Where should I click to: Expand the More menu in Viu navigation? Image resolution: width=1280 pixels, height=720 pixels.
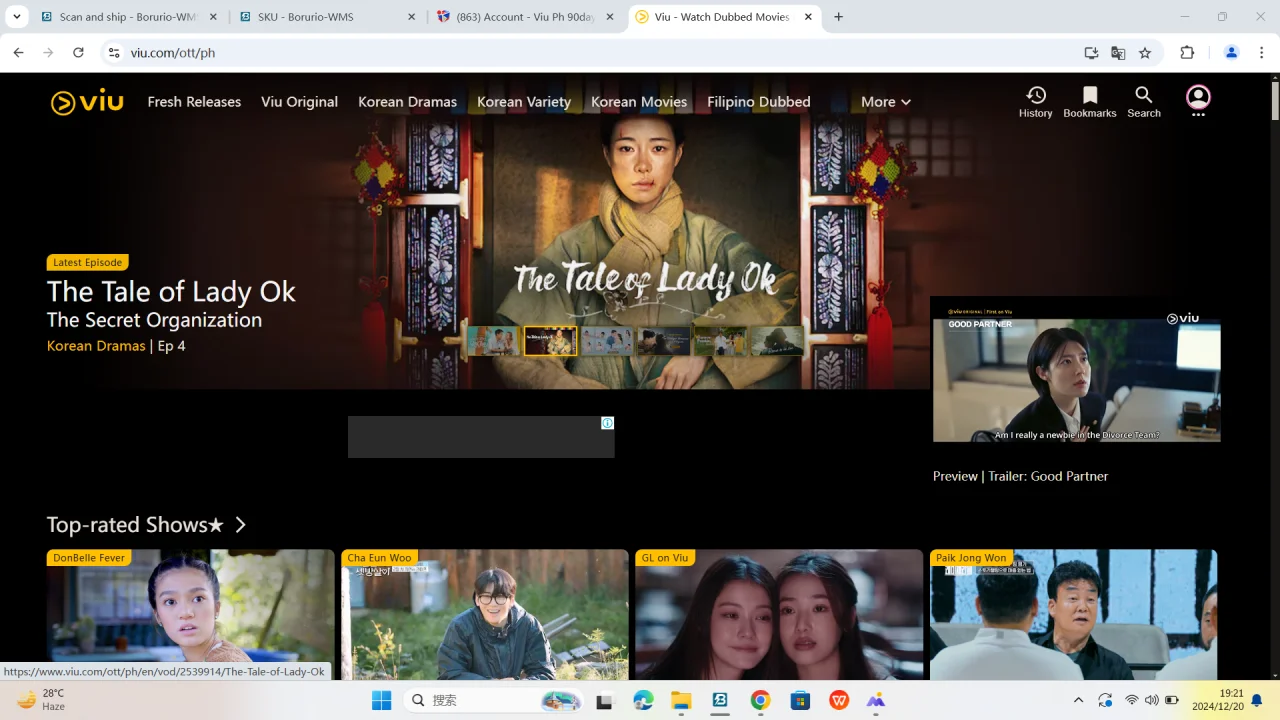coord(886,101)
